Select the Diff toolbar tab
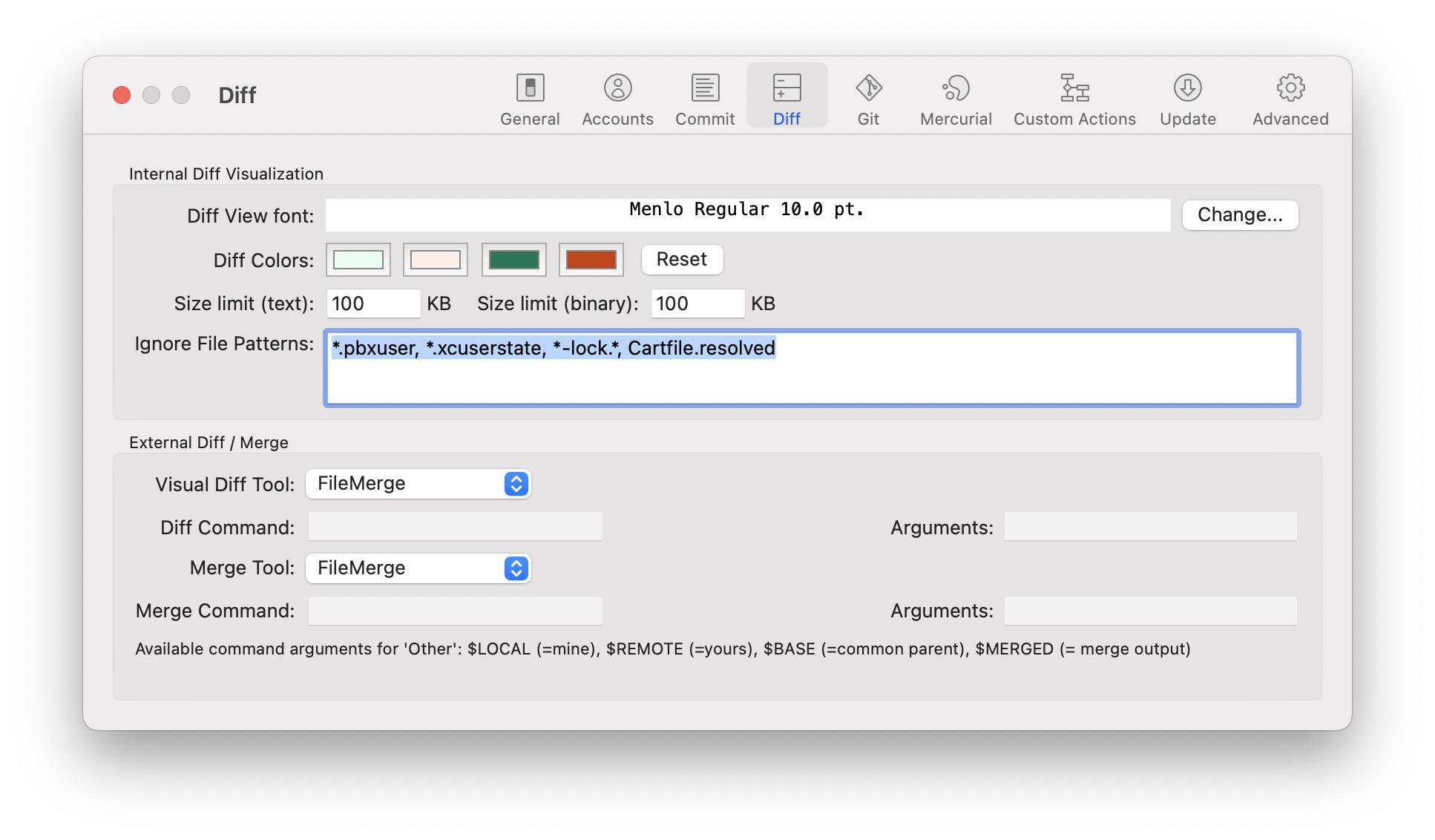 point(787,99)
